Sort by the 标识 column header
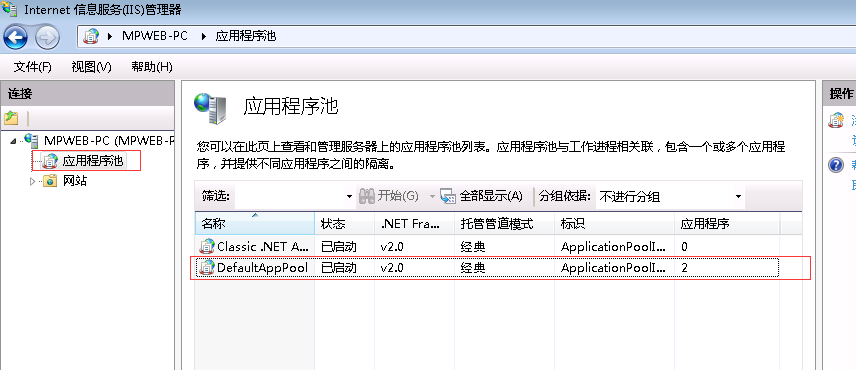This screenshot has width=856, height=370. tap(615, 224)
